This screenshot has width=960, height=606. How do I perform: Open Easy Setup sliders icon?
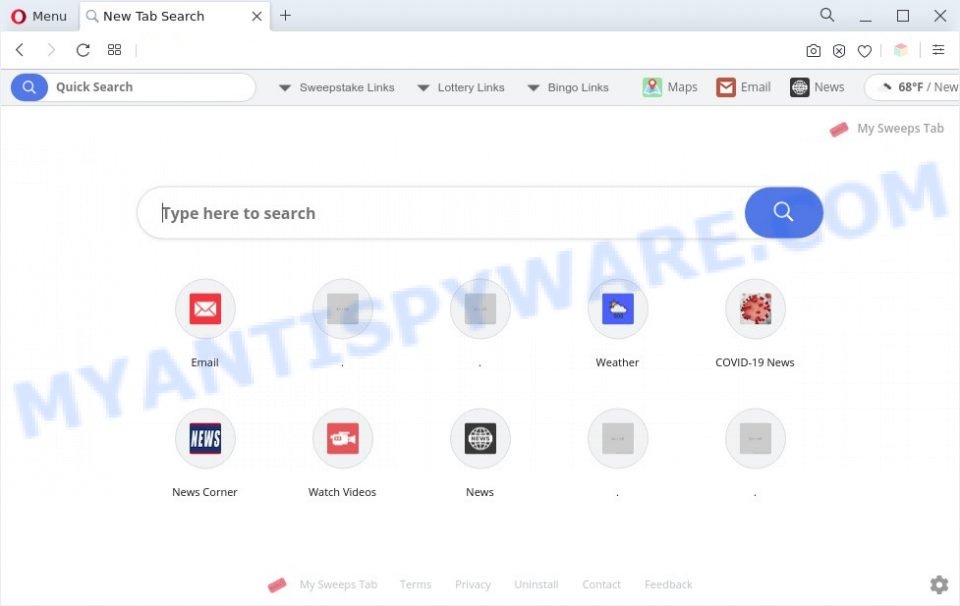938,50
